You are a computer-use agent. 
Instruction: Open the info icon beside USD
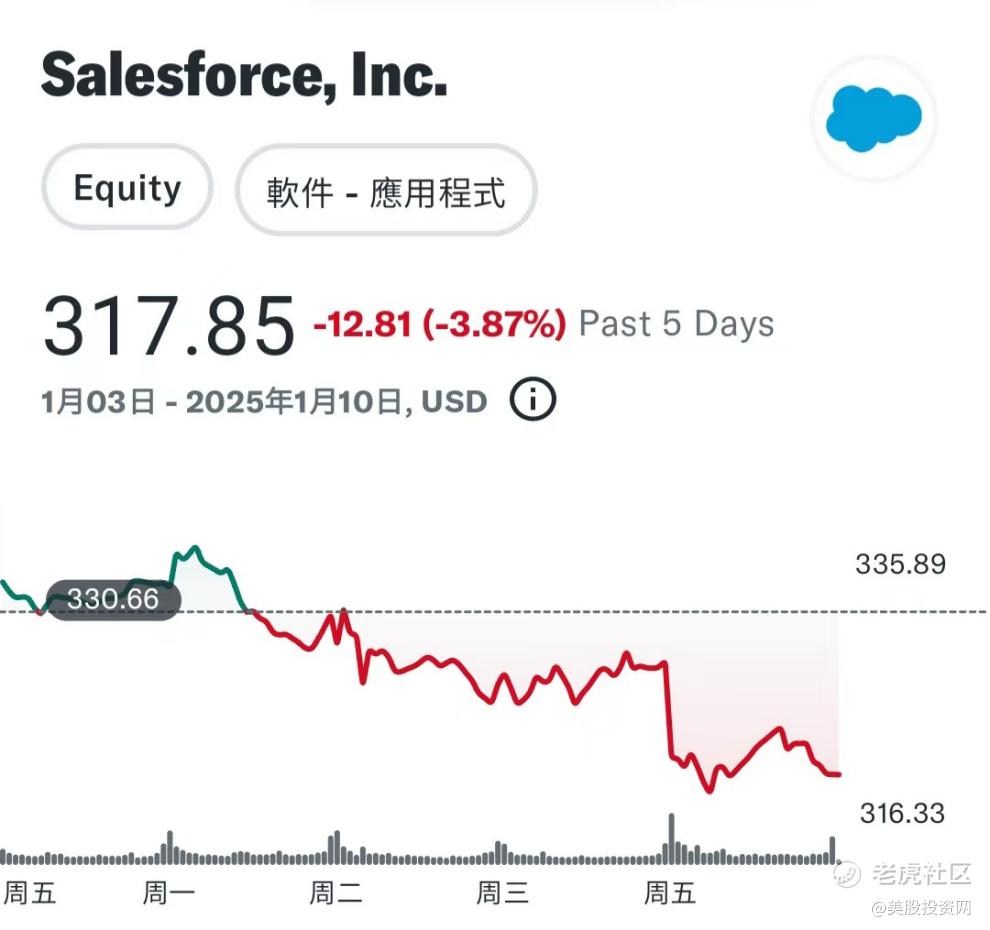click(532, 401)
